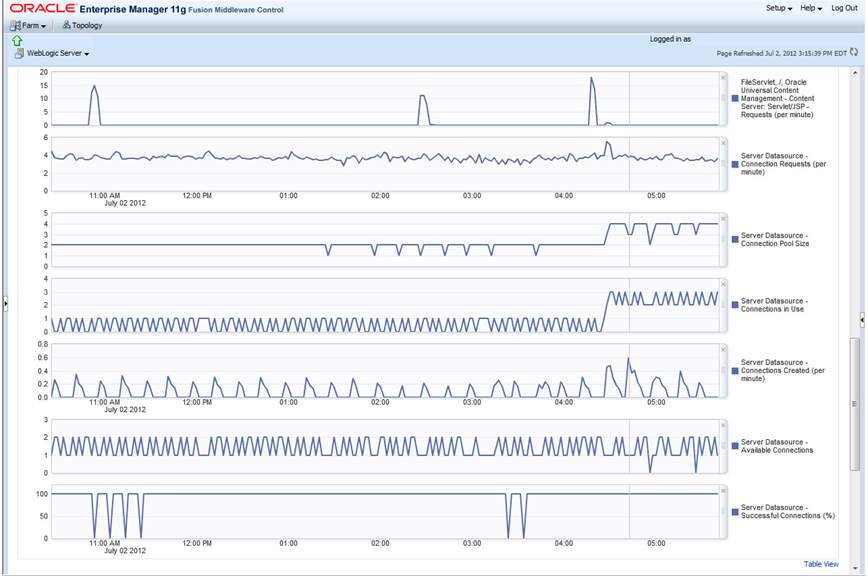Image resolution: width=868 pixels, height=576 pixels.
Task: Click the scrollbar up arrow
Action: (855, 72)
